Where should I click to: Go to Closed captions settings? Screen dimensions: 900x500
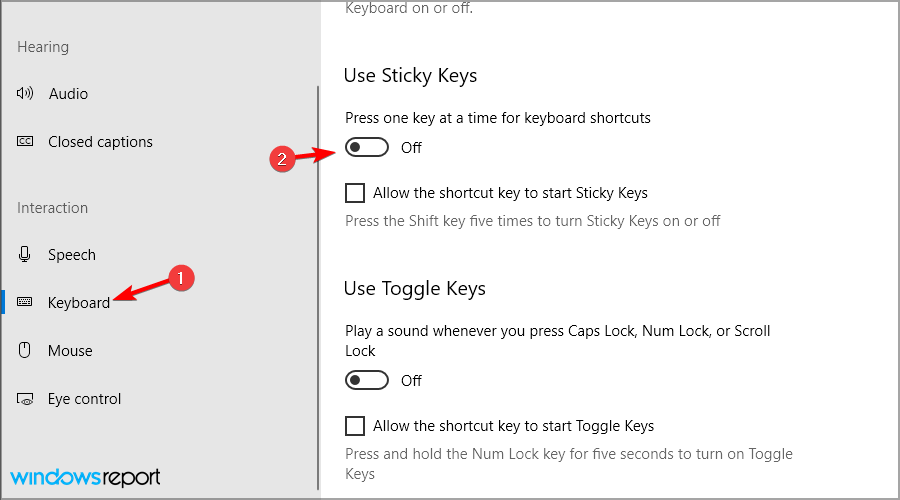[100, 142]
